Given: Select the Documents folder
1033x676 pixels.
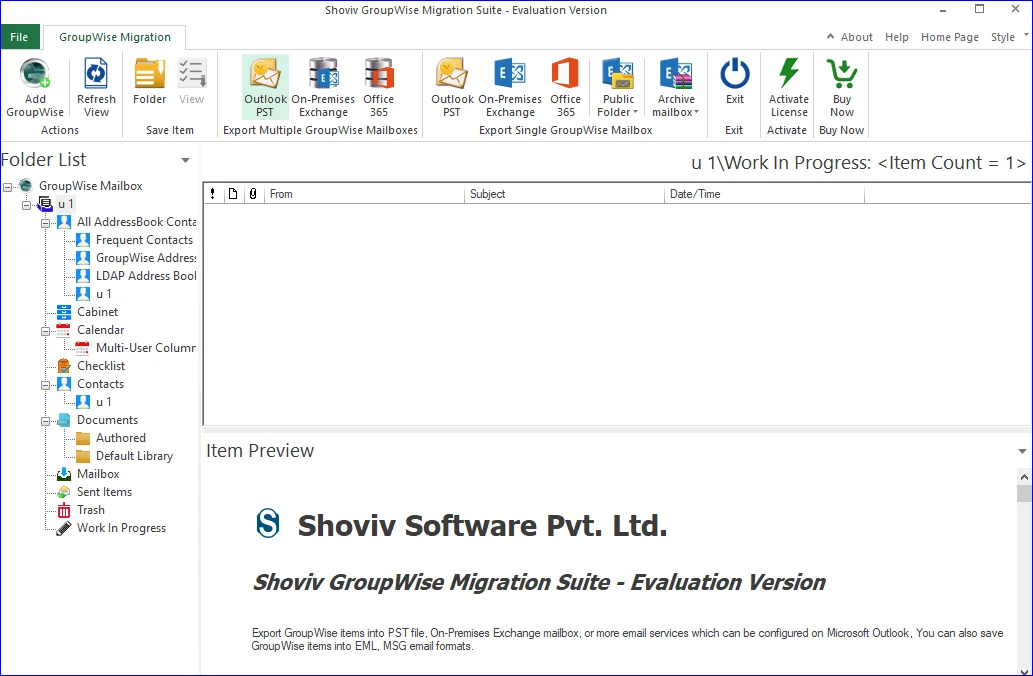Looking at the screenshot, I should point(107,420).
